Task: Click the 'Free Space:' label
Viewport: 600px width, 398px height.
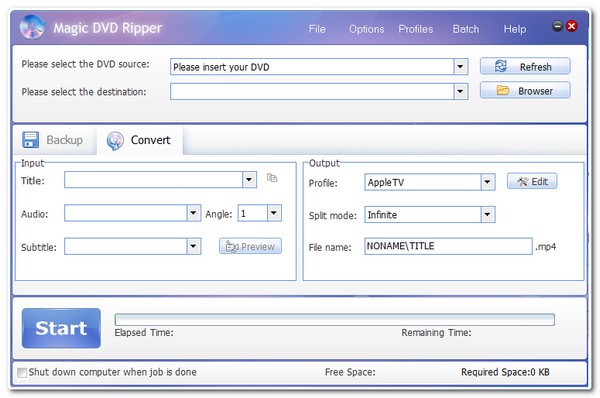Action: (350, 372)
